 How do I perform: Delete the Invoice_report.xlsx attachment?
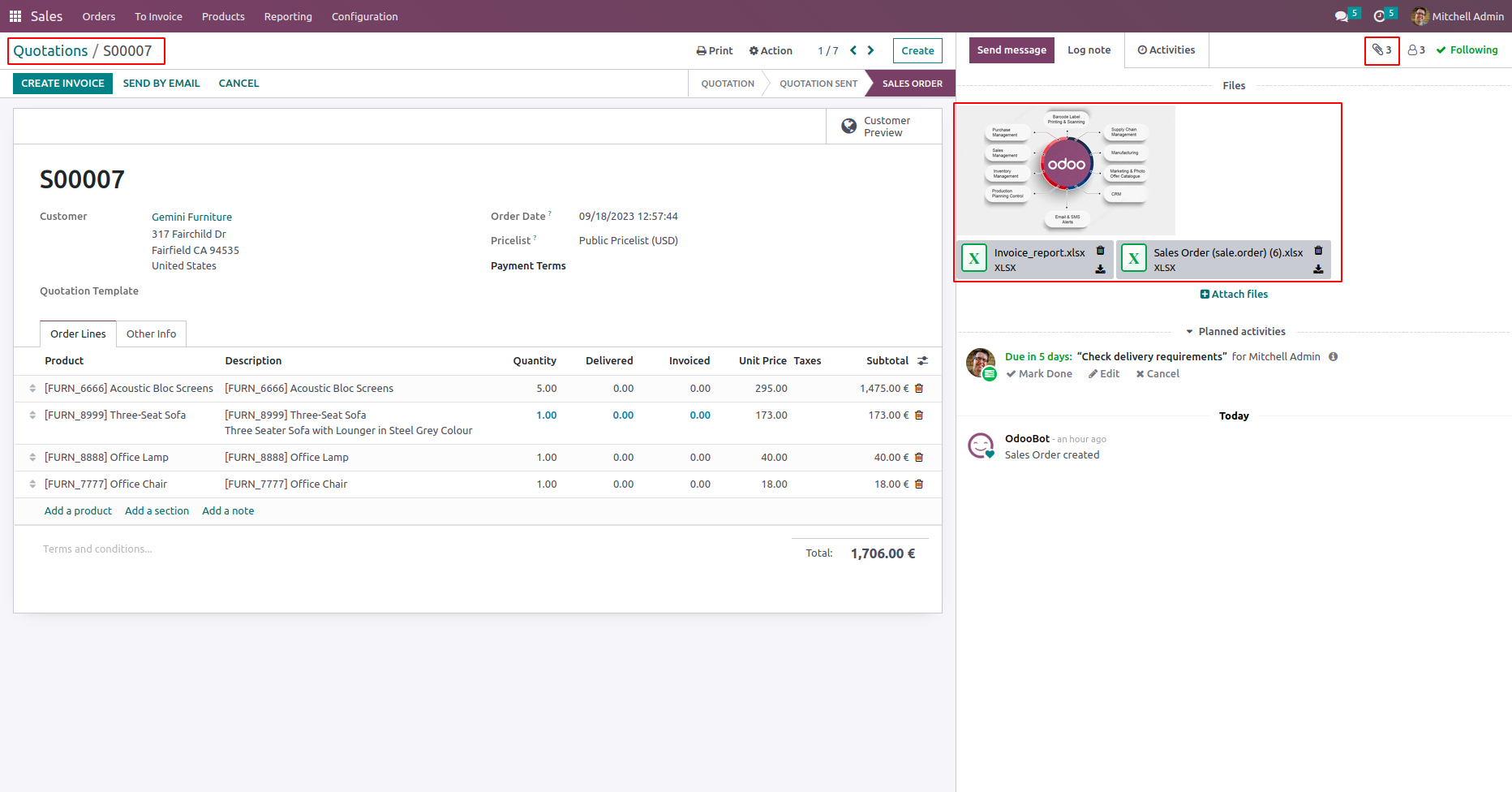pyautogui.click(x=1101, y=251)
